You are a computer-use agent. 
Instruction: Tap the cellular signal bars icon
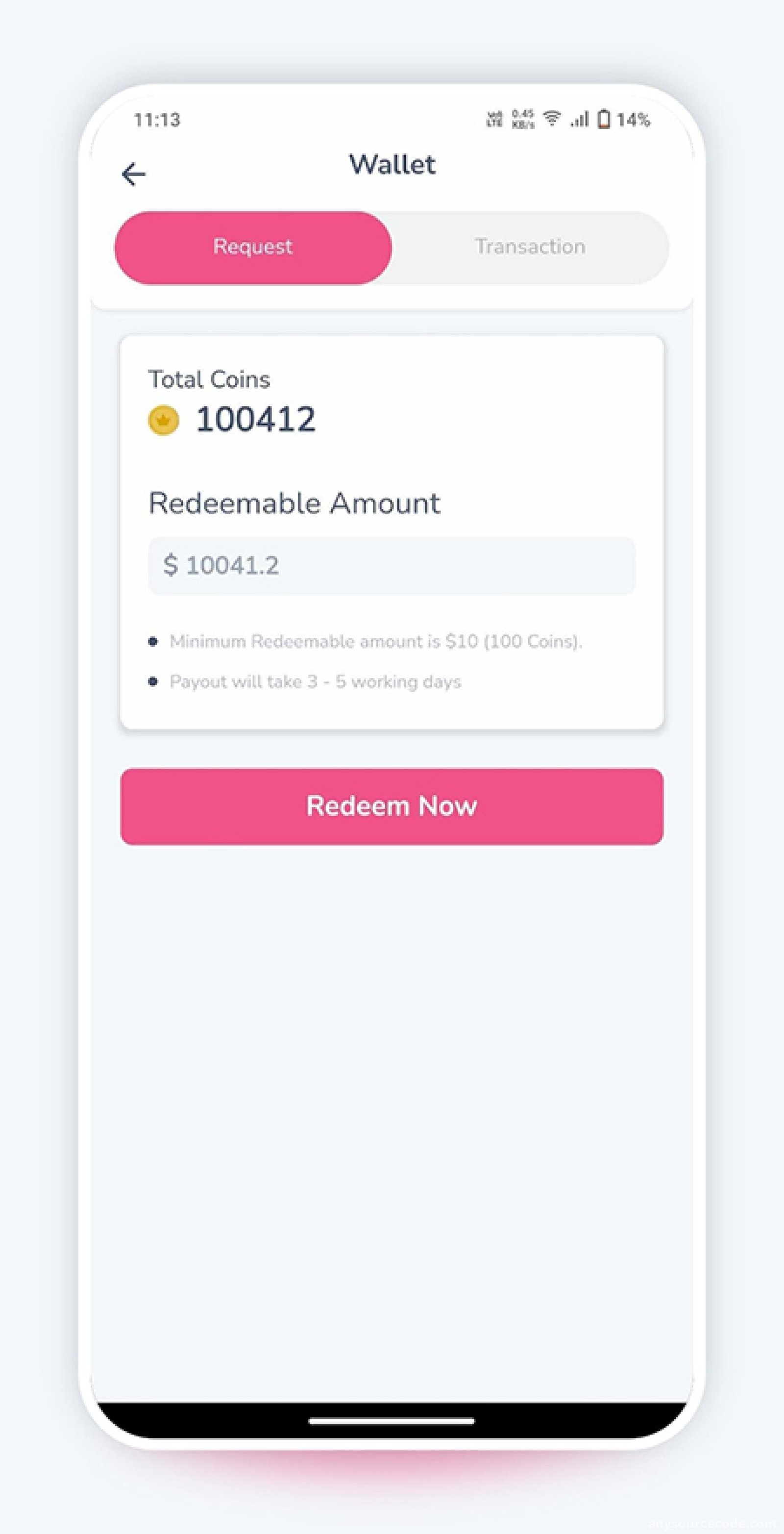(579, 119)
